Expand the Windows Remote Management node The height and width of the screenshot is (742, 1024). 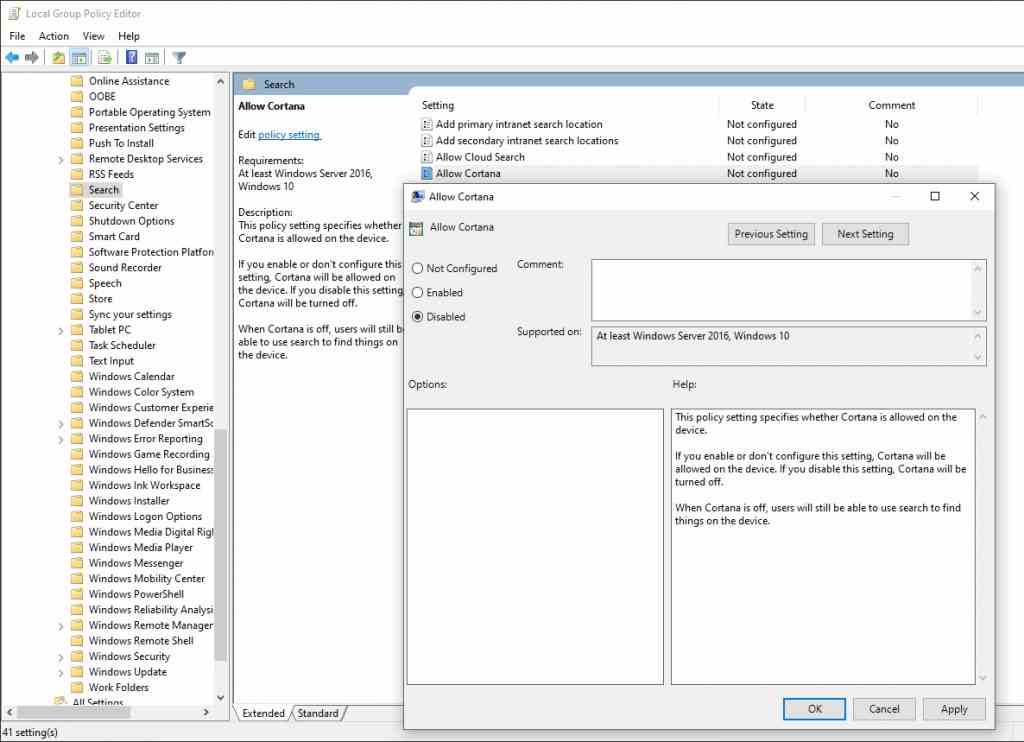pos(61,626)
